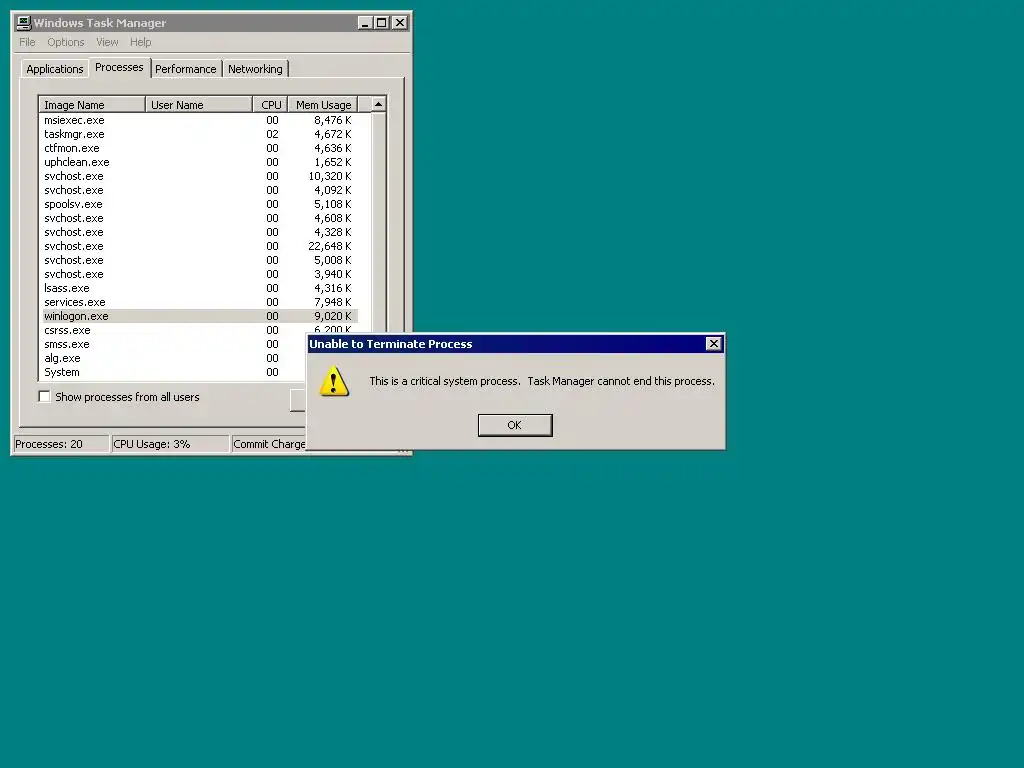Select the lsass.exe process

click(x=199, y=288)
